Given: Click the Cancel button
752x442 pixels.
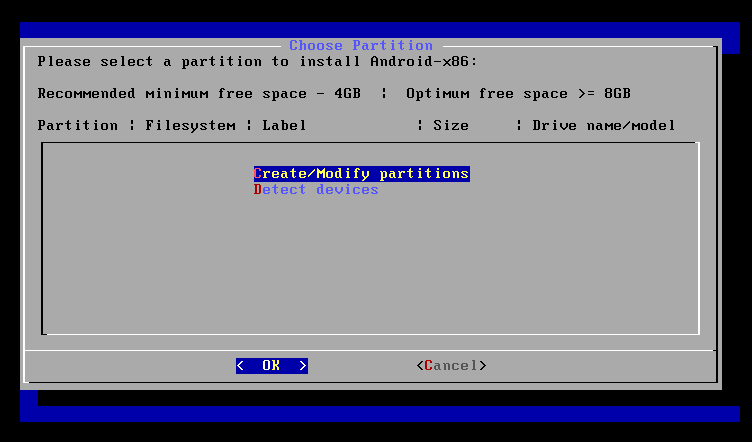Looking at the screenshot, I should [x=451, y=366].
